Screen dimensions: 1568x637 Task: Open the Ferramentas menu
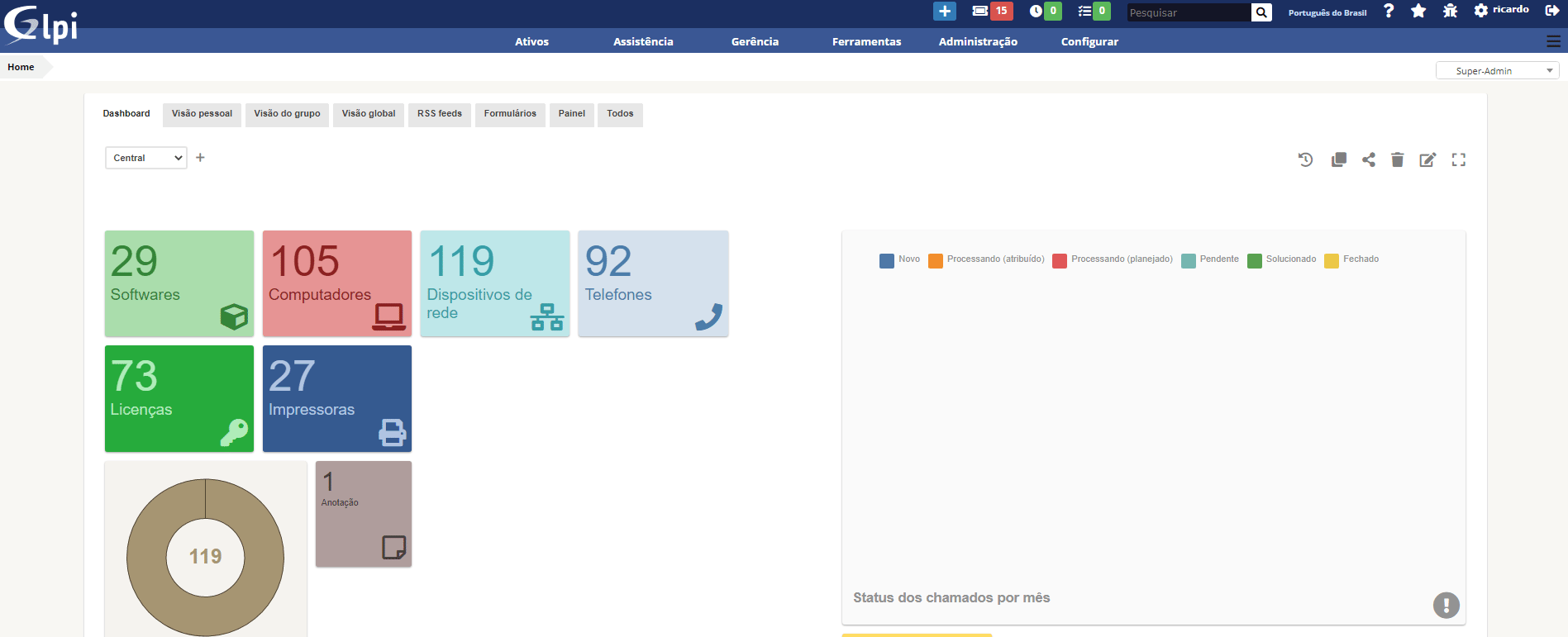click(x=866, y=41)
